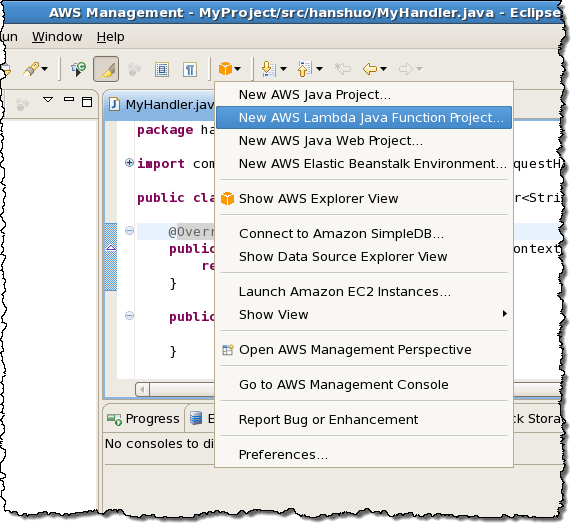Viewport: 576px width, 528px height.
Task: Open the Search flashlight dropdown arrow
Action: click(44, 69)
